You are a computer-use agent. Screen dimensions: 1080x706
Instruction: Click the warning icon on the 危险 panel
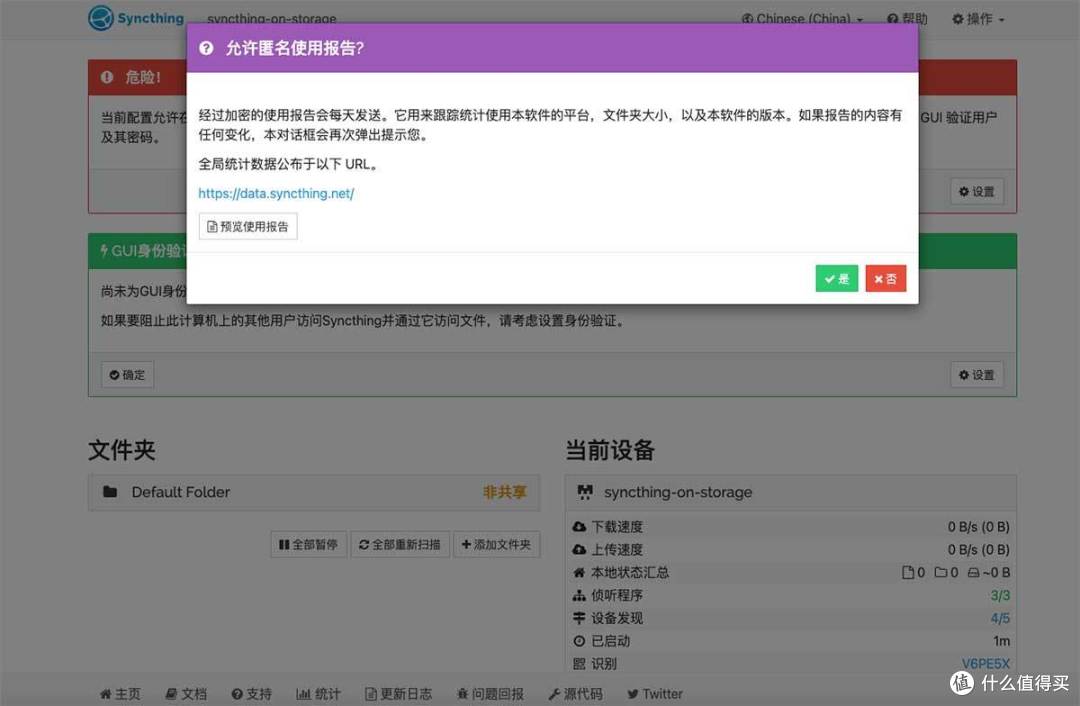click(108, 76)
